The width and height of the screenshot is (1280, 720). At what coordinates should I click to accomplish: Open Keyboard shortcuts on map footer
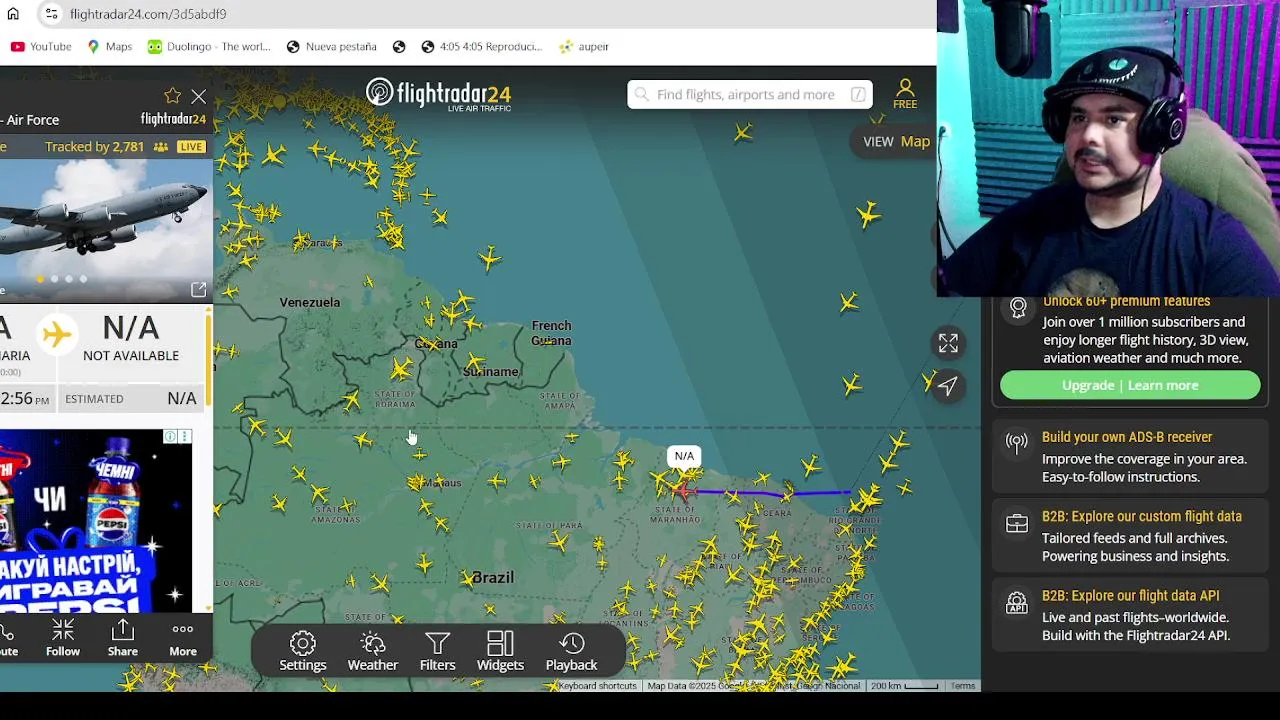[x=597, y=686]
